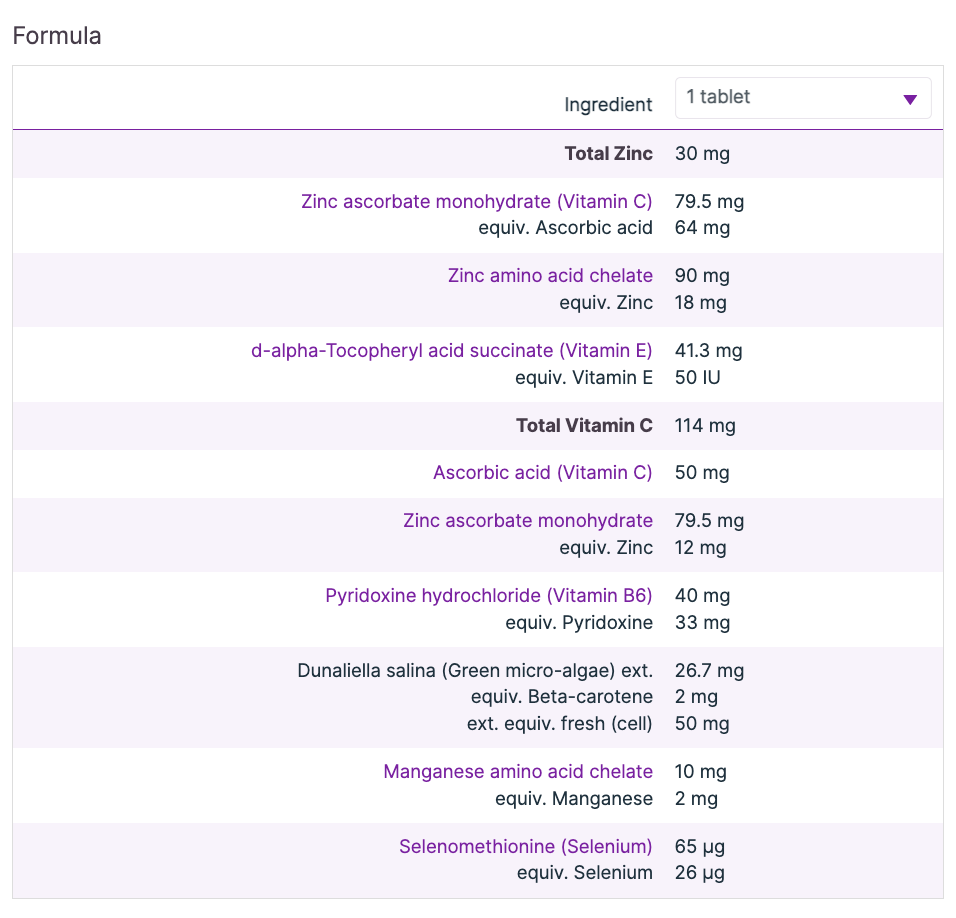Screen dimensions: 956x918
Task: Open d-alpha-Tocopheryl acid succinate (Vitamin E) link
Action: click(x=451, y=351)
